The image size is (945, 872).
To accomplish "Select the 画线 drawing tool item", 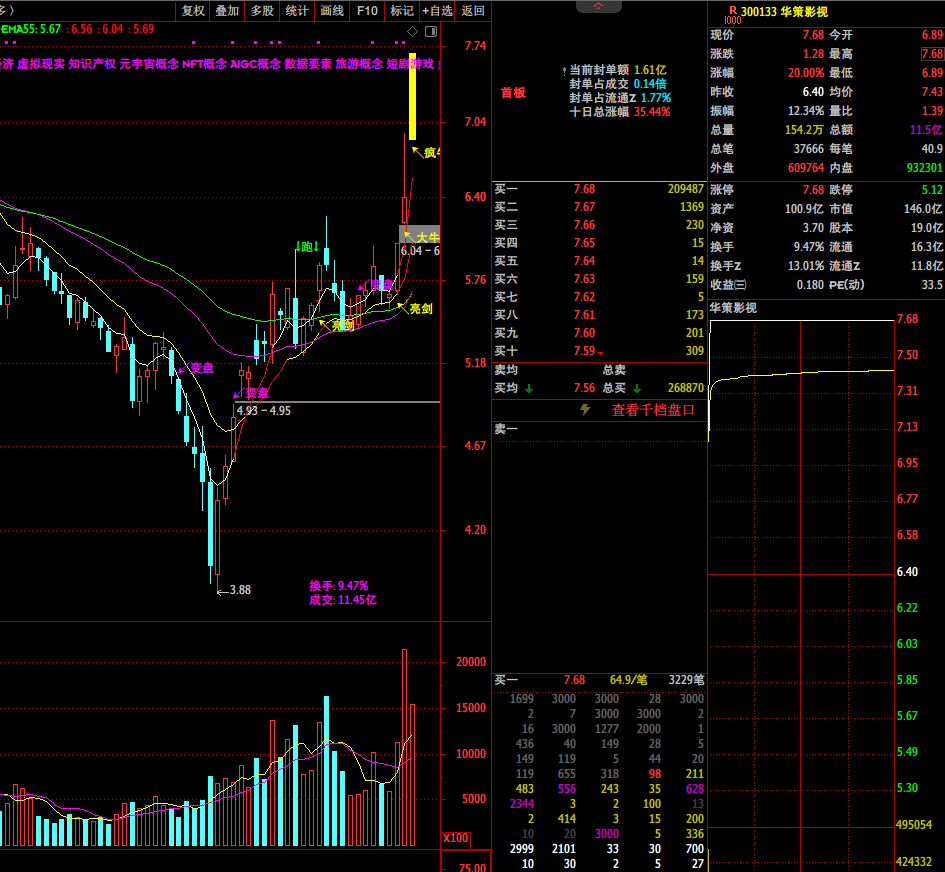I will click(x=332, y=11).
